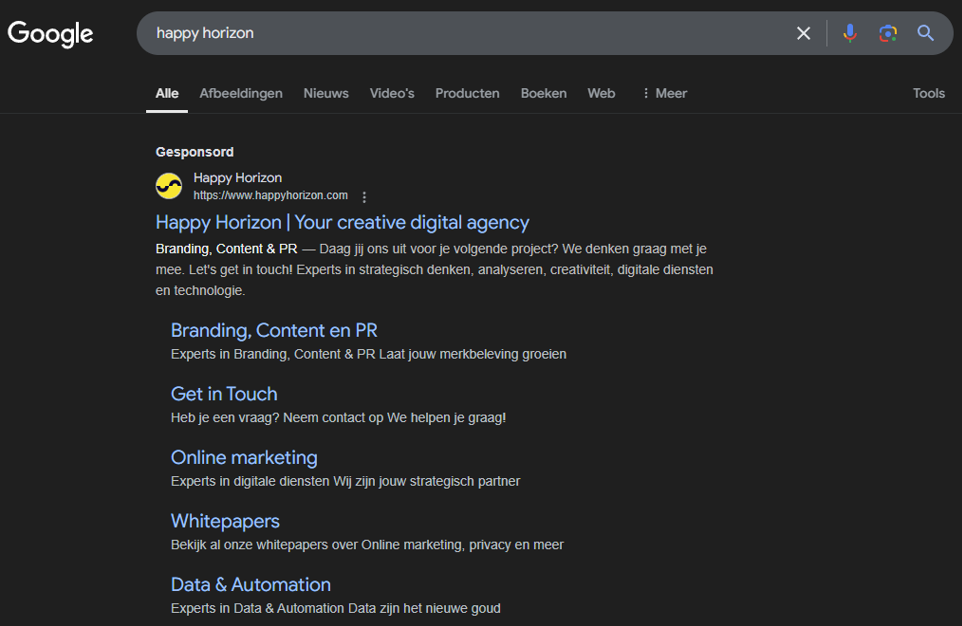Image resolution: width=962 pixels, height=626 pixels.
Task: Click the Happy Horizon site name
Action: (237, 178)
